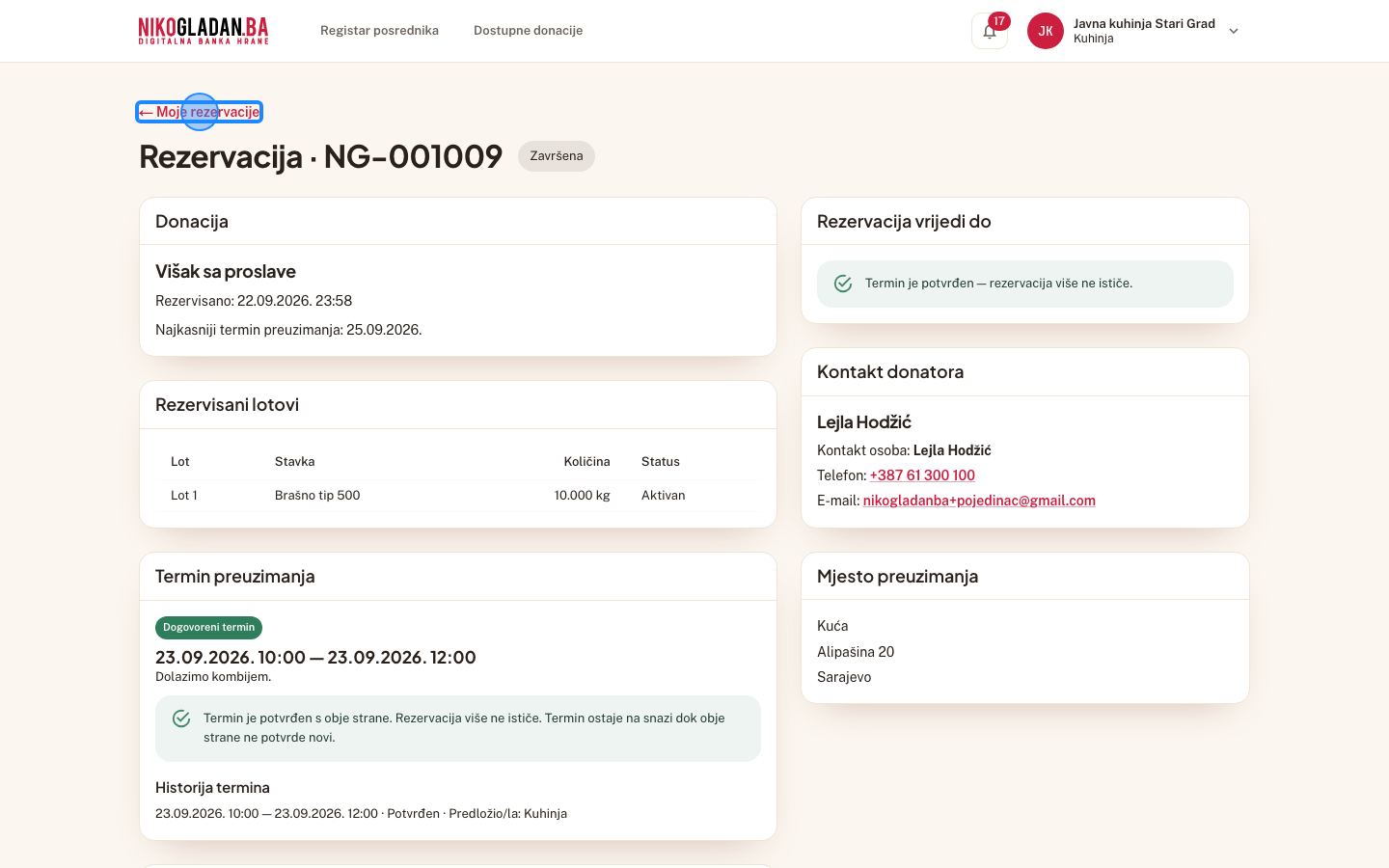
Task: Click the Kontakt donatora card heading
Action: pos(890,372)
